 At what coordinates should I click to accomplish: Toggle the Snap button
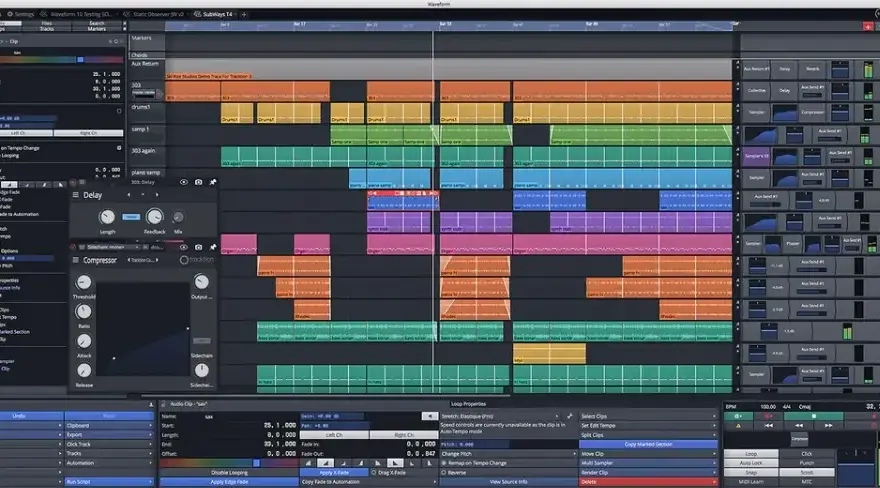point(751,473)
